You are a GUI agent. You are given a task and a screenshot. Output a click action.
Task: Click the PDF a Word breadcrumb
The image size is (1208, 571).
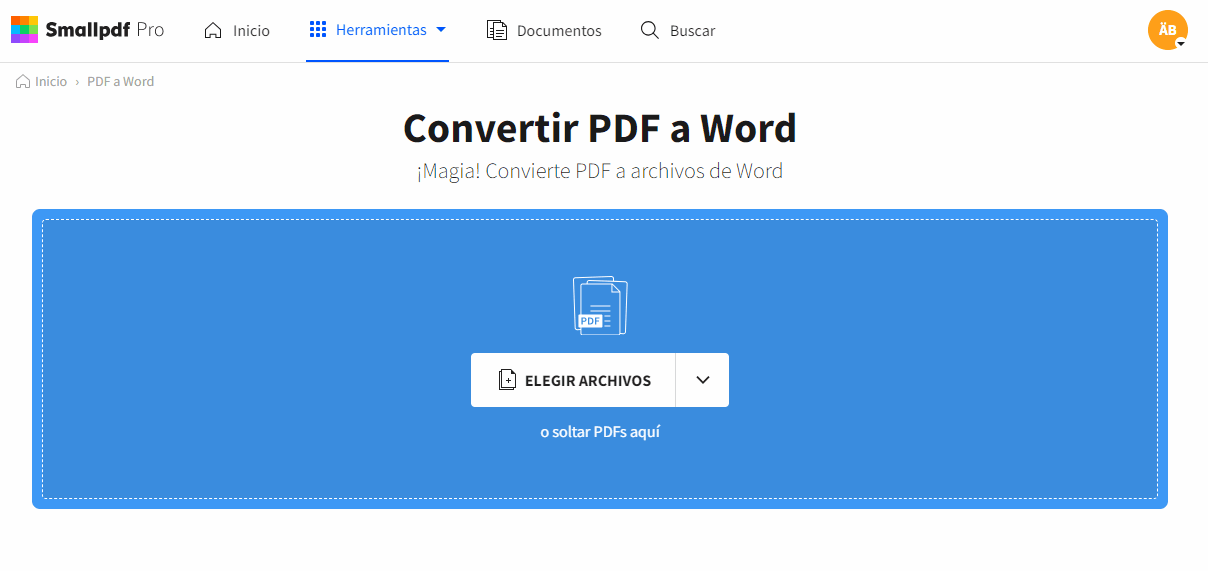tap(121, 82)
